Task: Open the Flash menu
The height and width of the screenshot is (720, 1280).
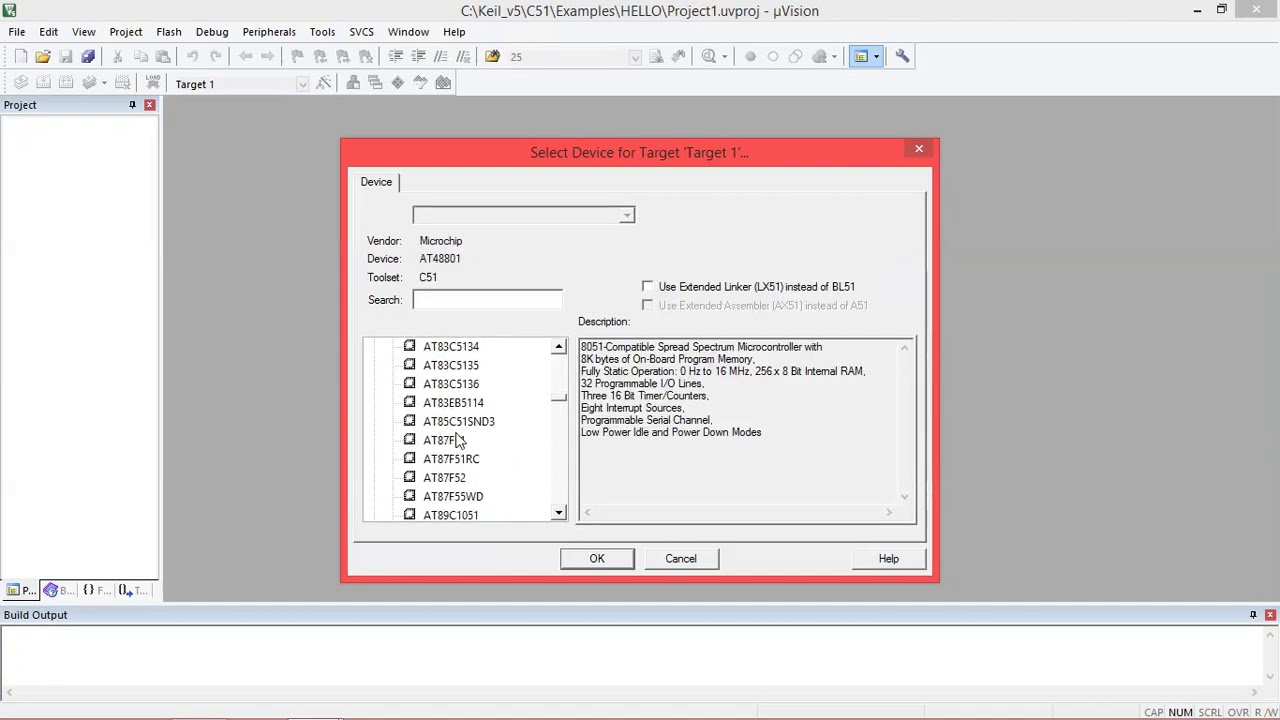Action: point(169,32)
